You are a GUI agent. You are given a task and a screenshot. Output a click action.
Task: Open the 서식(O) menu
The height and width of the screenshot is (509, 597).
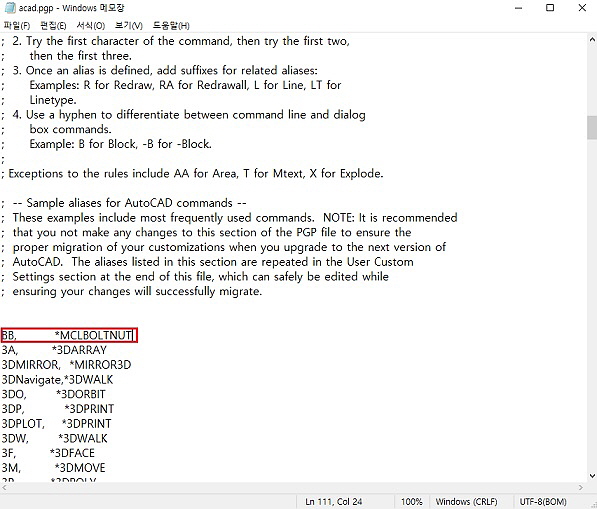(x=91, y=26)
